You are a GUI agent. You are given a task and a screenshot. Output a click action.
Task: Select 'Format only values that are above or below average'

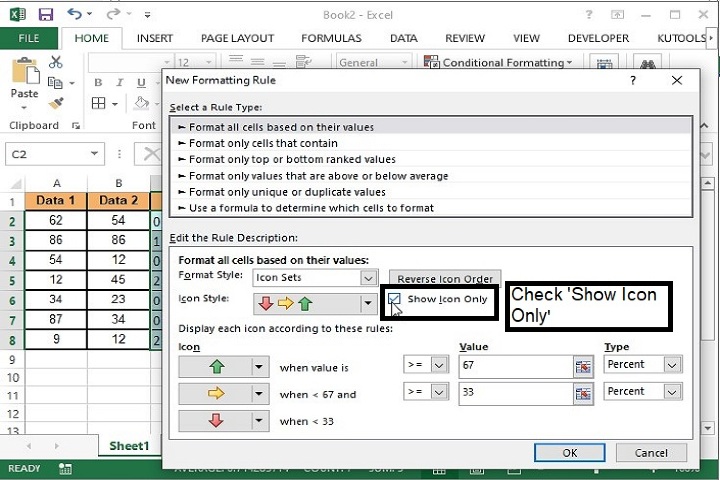click(431, 176)
